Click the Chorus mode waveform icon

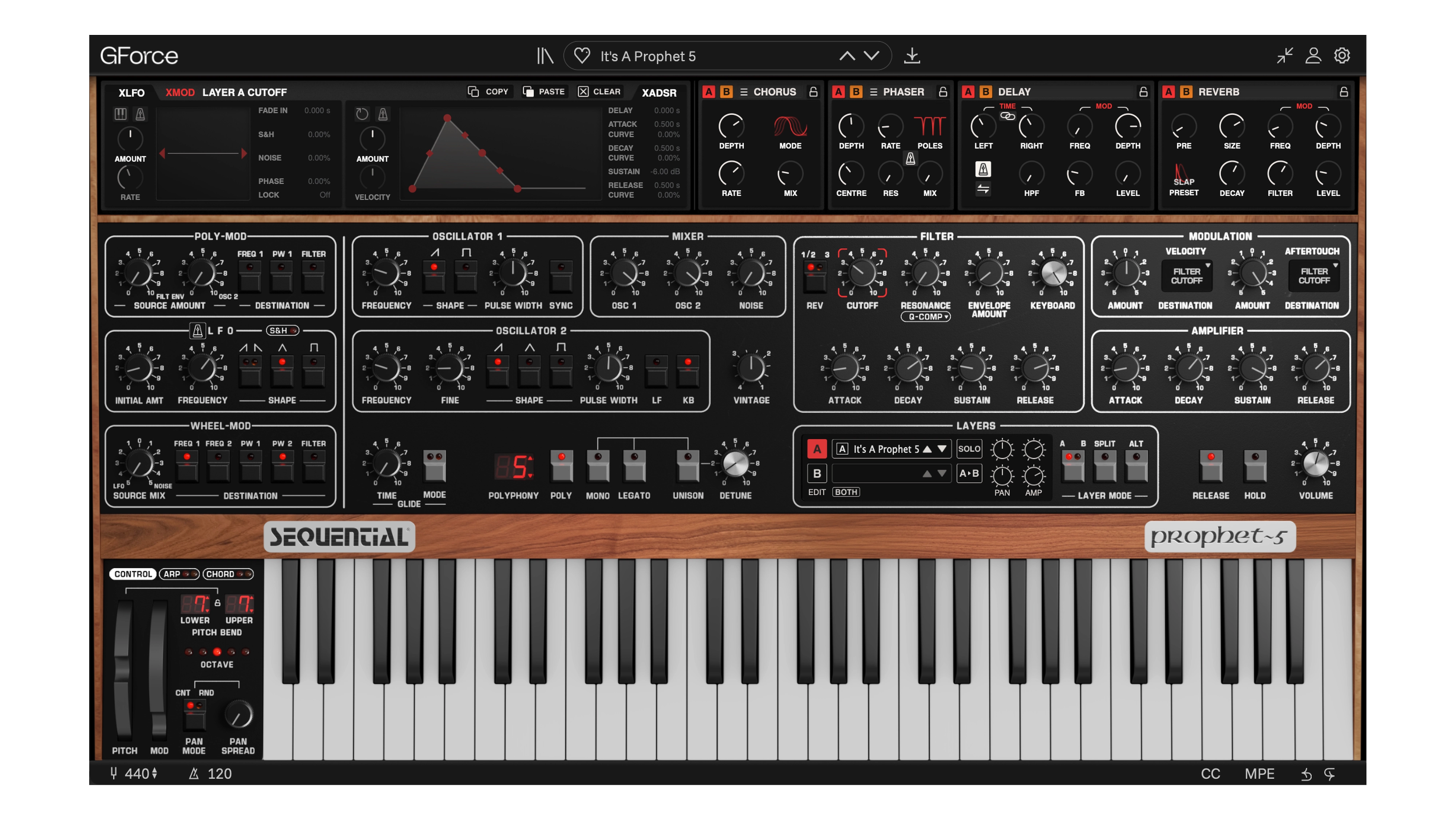(x=790, y=126)
